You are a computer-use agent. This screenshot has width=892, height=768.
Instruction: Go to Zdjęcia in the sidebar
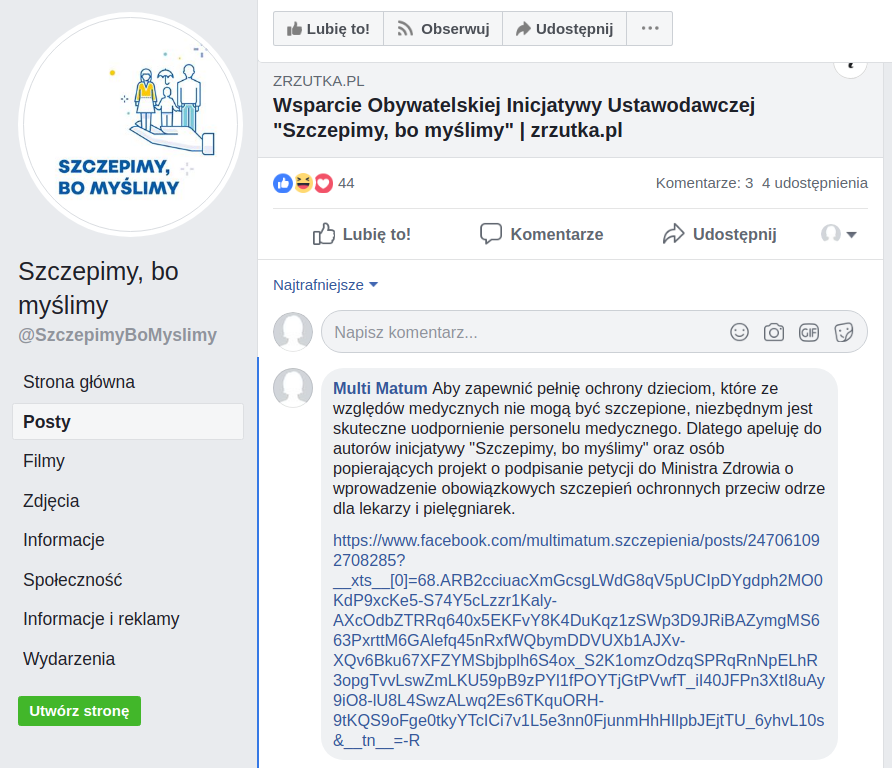[x=51, y=501]
